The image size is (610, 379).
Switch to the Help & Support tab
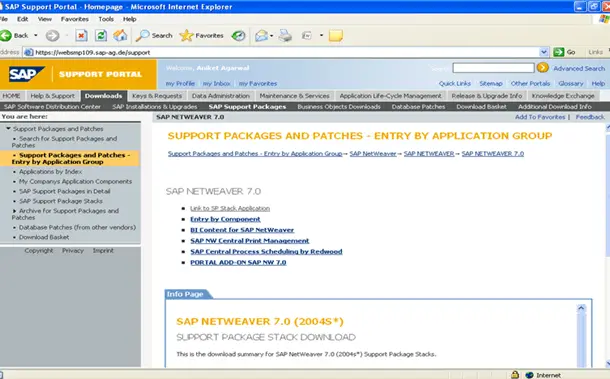point(53,96)
